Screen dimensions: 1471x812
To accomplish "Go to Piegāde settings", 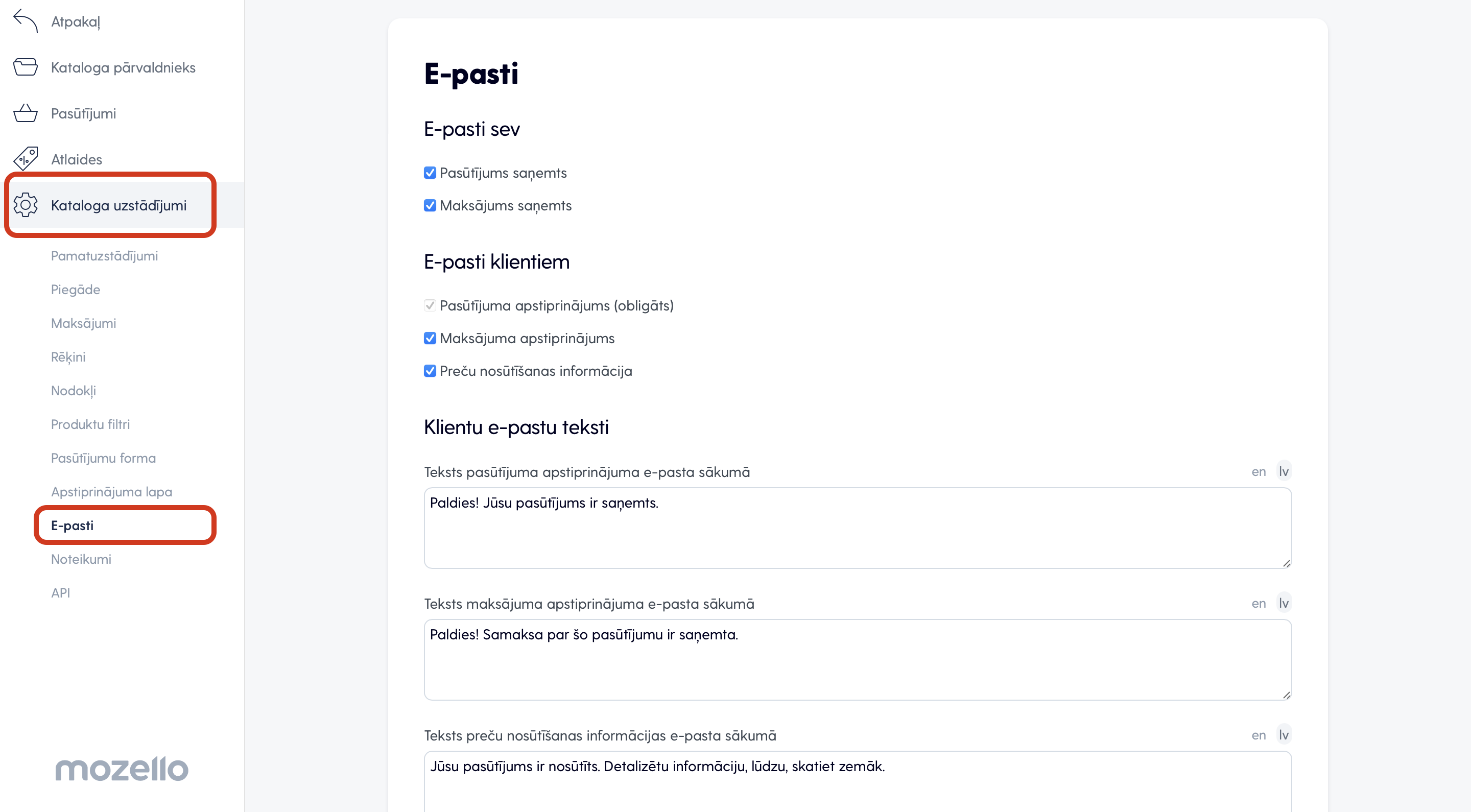I will [76, 290].
